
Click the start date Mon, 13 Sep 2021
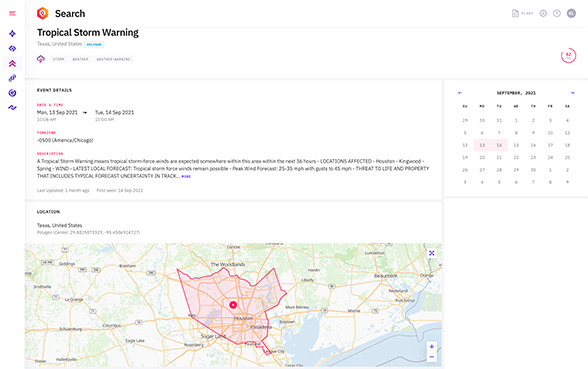point(57,112)
